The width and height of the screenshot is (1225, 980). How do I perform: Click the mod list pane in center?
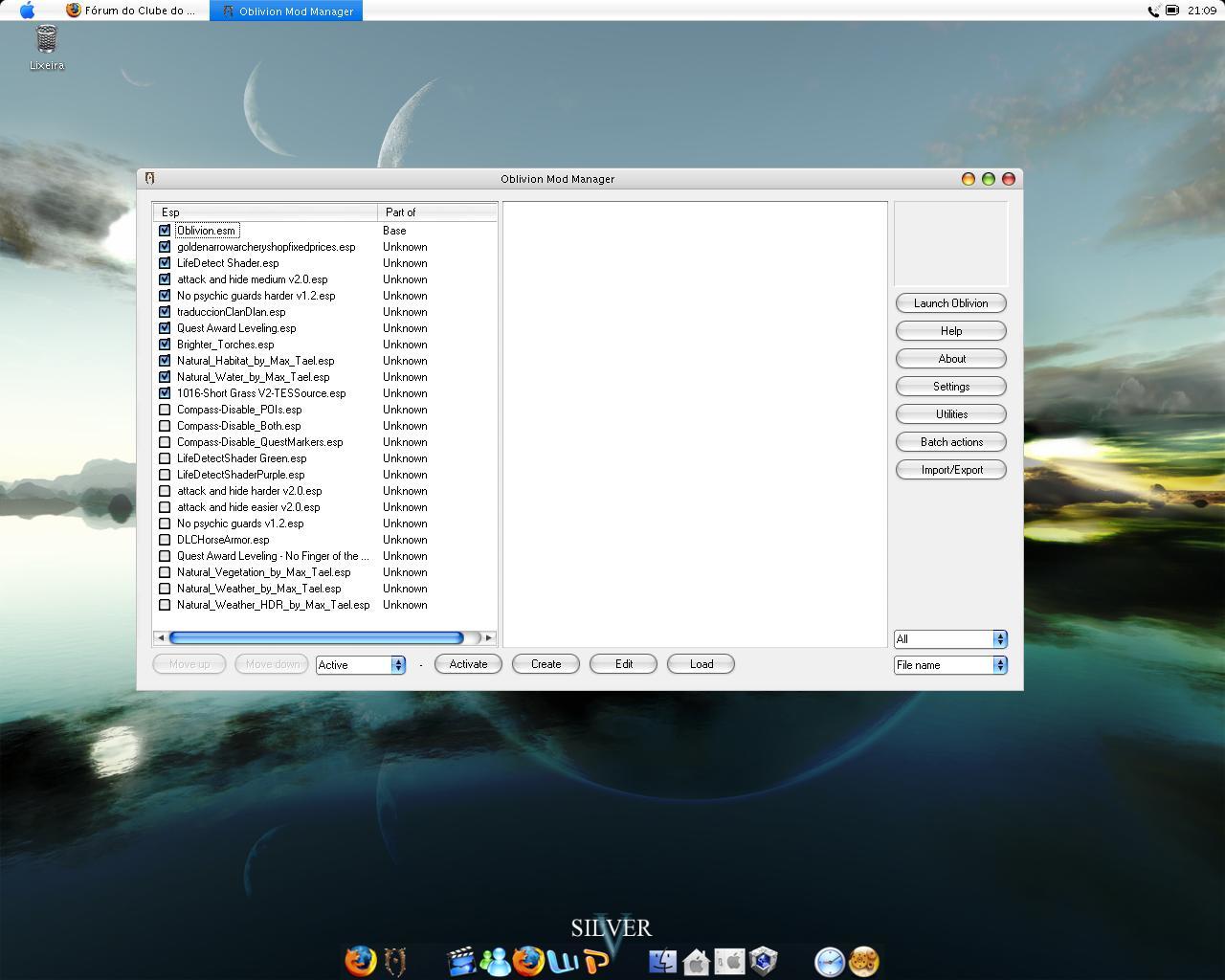point(695,424)
